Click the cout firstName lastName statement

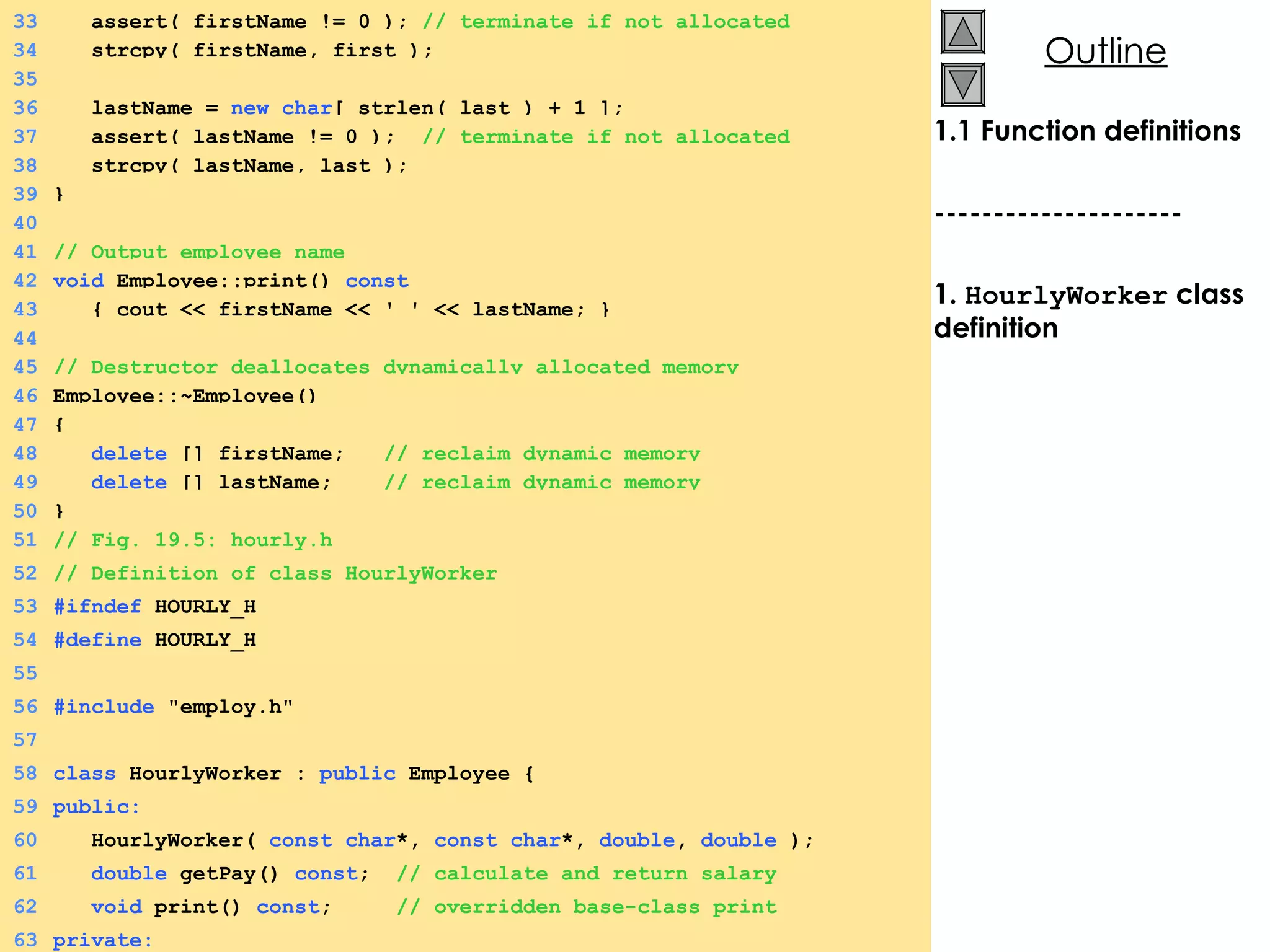[x=351, y=309]
